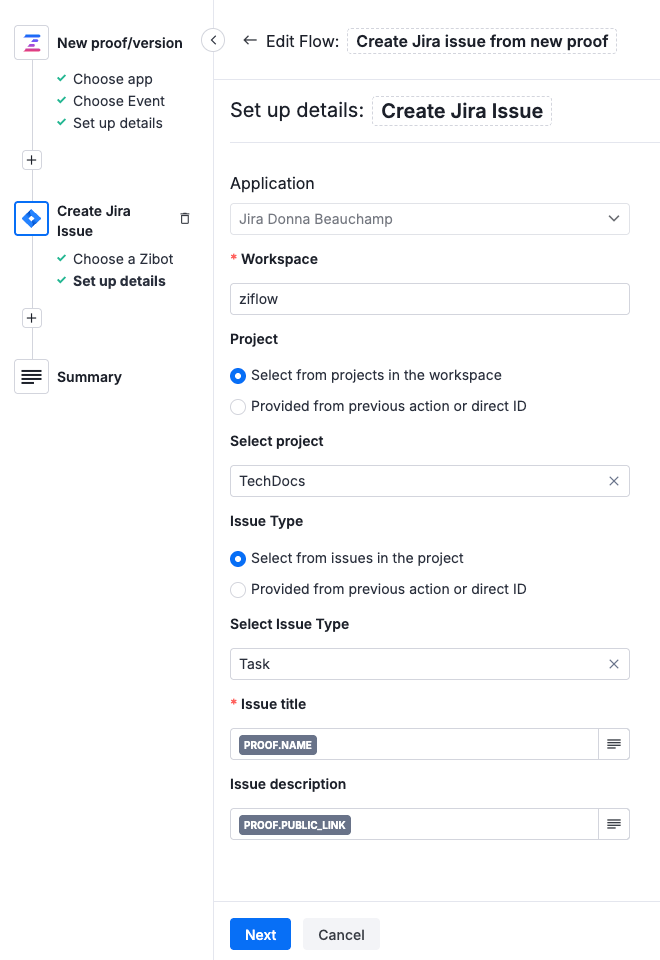The height and width of the screenshot is (960, 660).
Task: Delete the Create Jira Issue step via trash icon
Action: point(185,218)
